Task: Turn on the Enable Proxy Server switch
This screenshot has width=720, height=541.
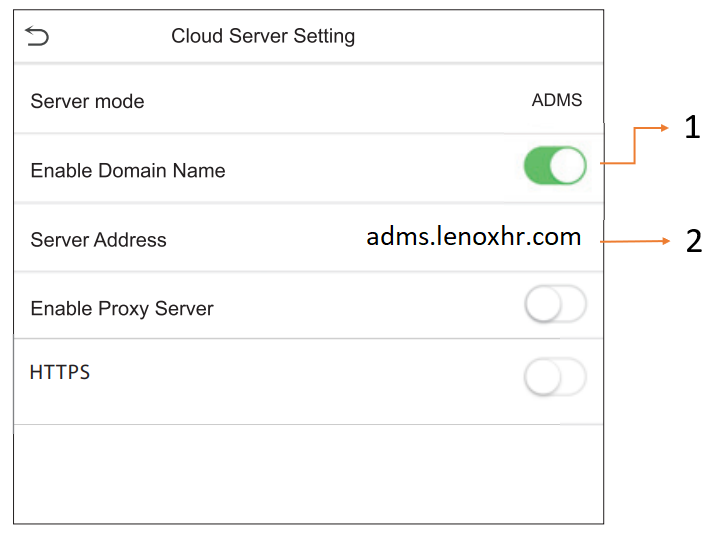Action: pyautogui.click(x=555, y=304)
